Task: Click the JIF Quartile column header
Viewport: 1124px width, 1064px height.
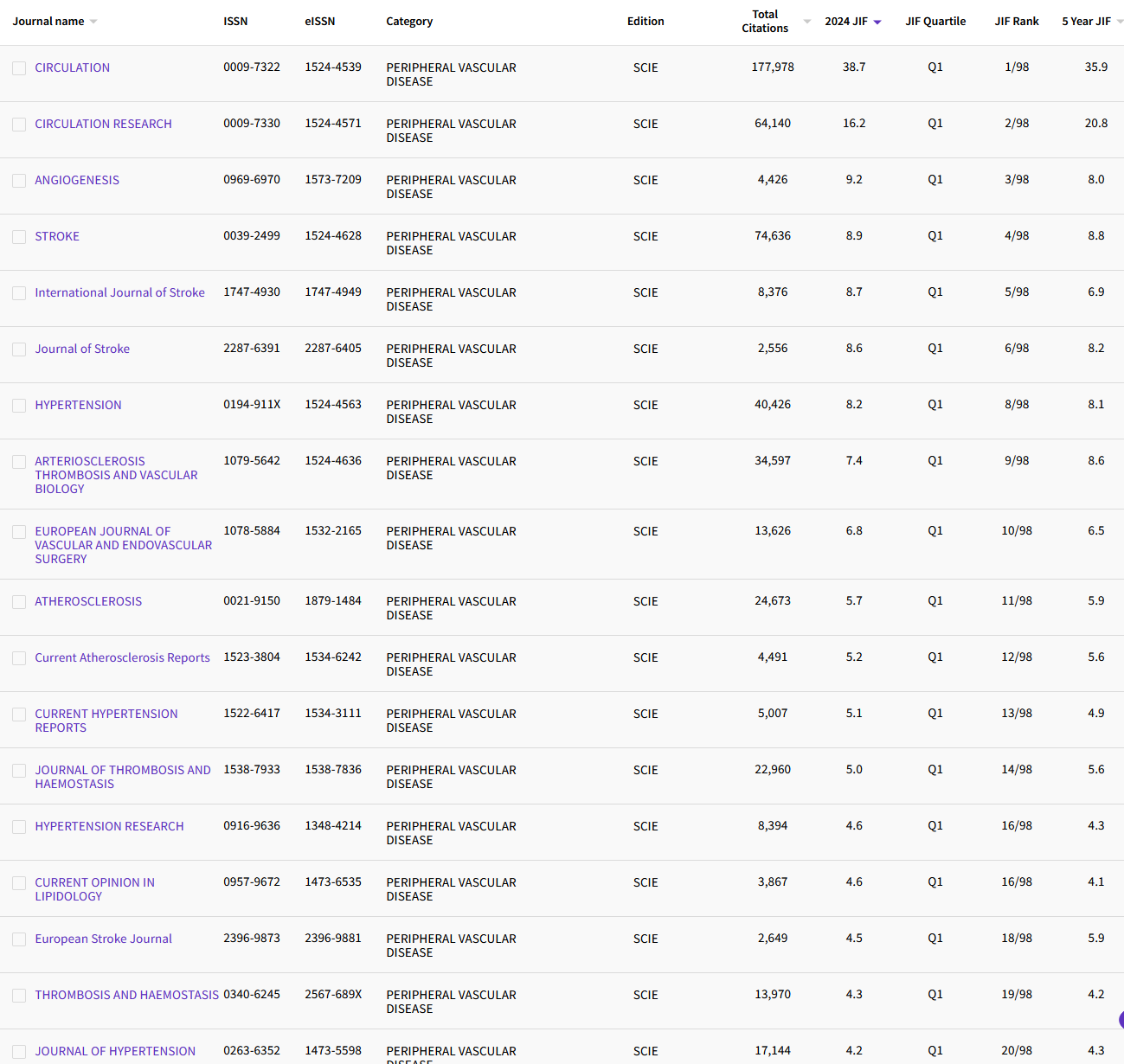Action: click(x=935, y=22)
